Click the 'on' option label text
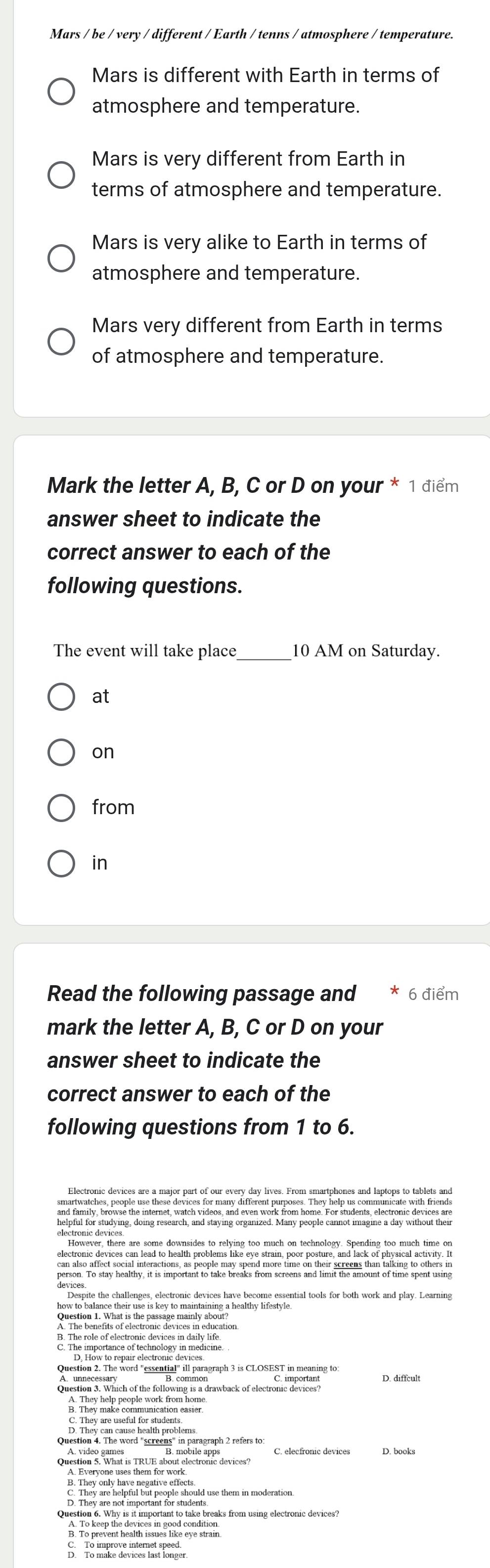Image resolution: width=490 pixels, height=1568 pixels. tap(103, 752)
